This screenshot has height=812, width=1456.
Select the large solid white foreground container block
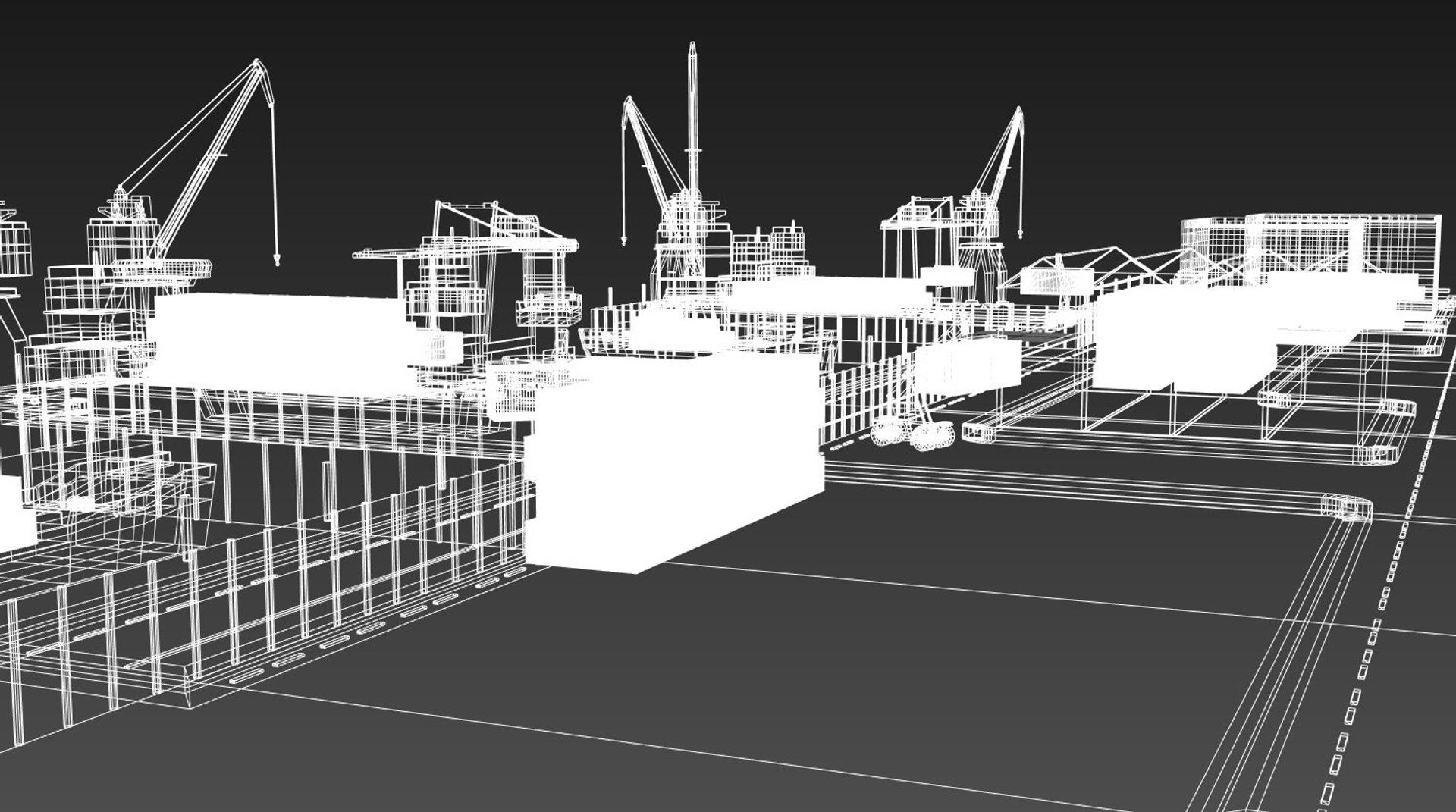pos(673,463)
